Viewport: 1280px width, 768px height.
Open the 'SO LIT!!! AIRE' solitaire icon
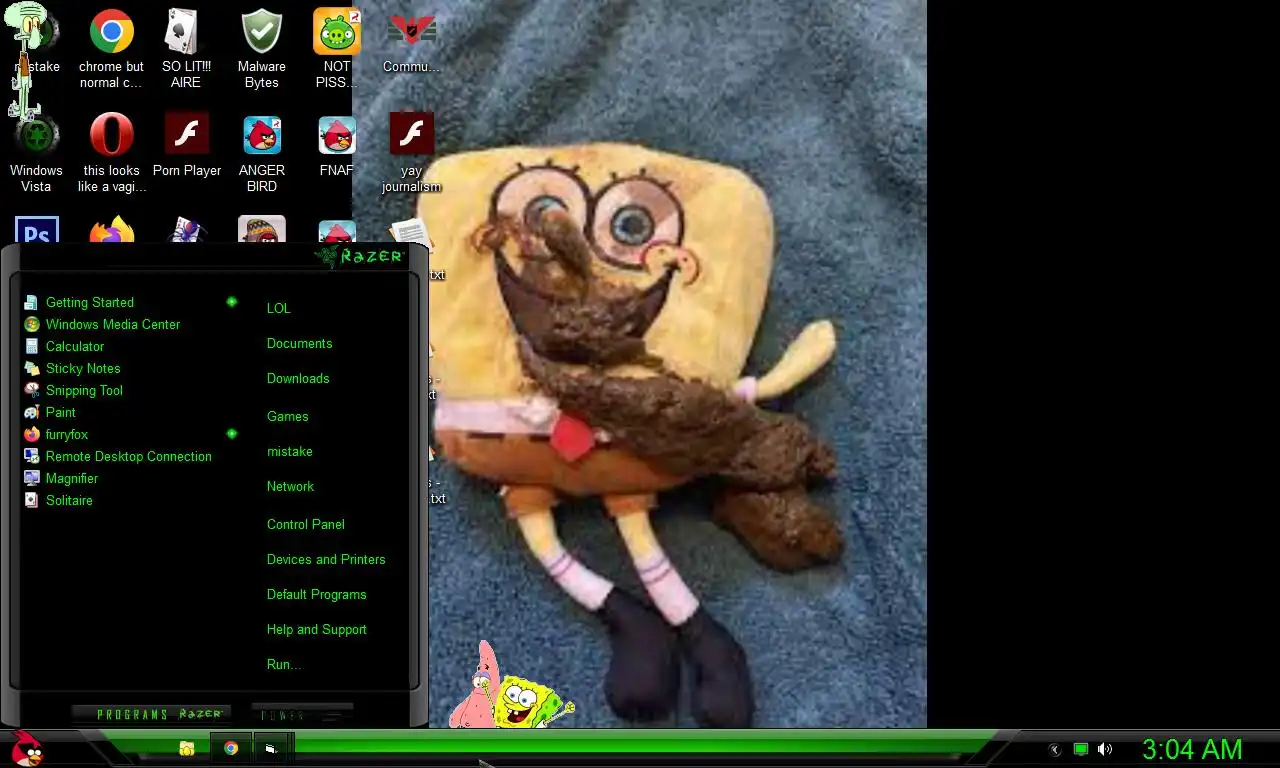[186, 50]
